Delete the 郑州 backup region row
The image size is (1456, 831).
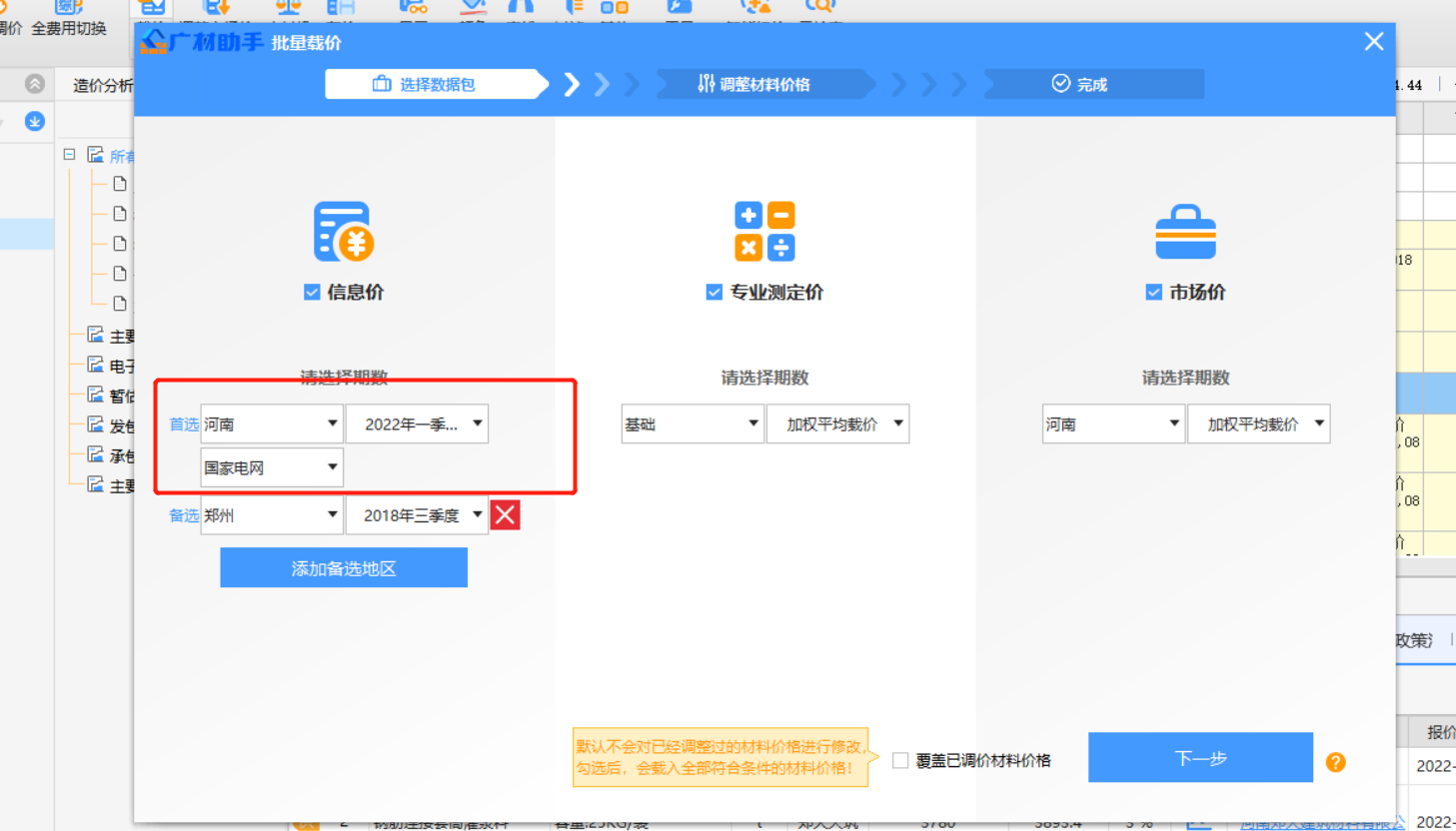point(505,514)
